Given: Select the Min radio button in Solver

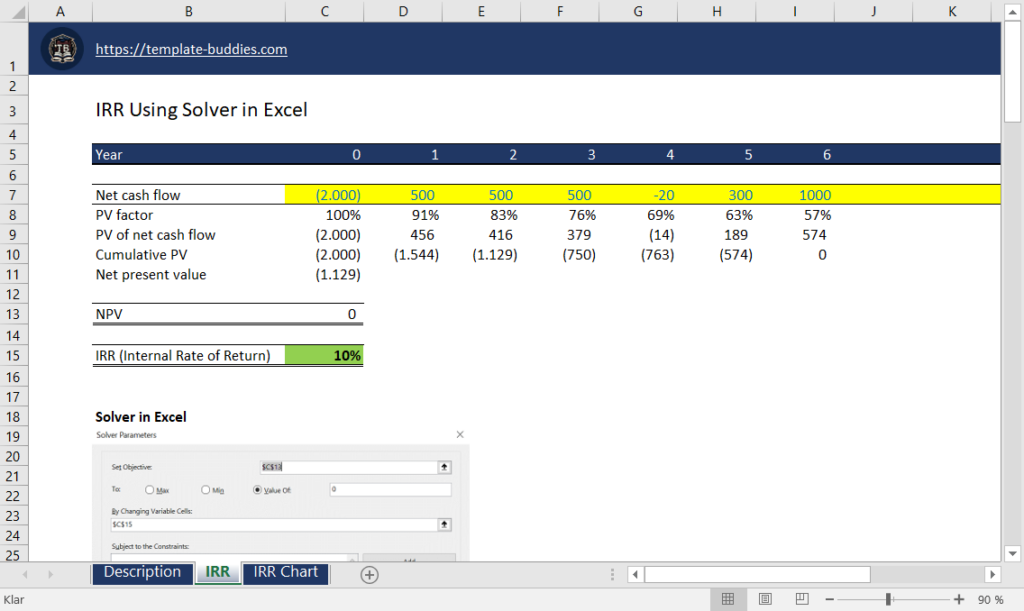Looking at the screenshot, I should click(x=204, y=489).
